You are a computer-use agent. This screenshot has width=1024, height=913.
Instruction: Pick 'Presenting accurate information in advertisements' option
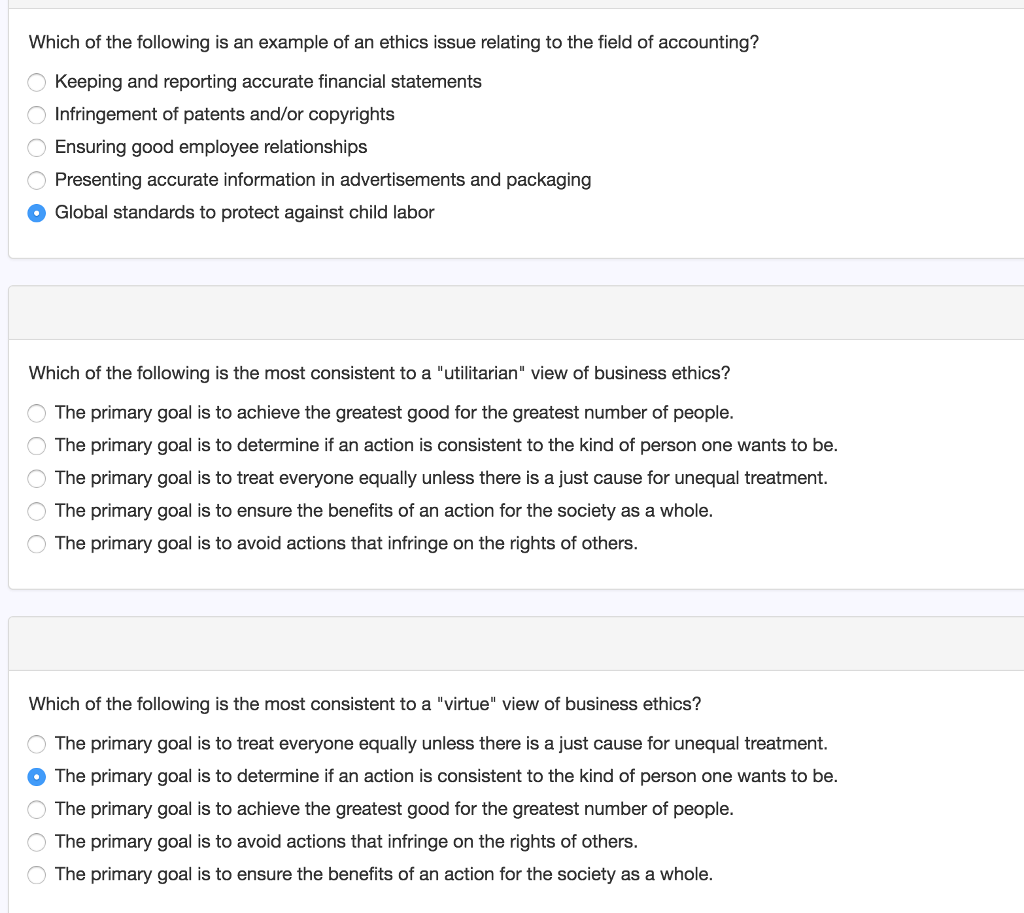(37, 181)
